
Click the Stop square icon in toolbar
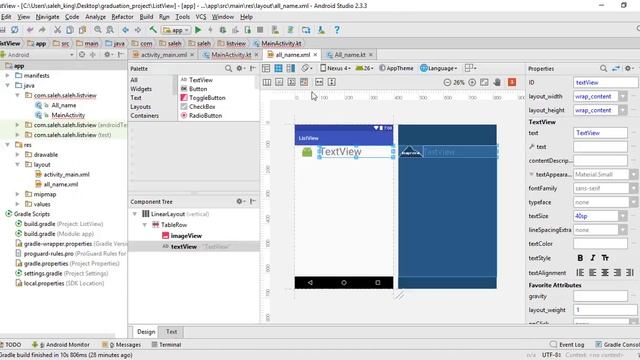pos(260,30)
